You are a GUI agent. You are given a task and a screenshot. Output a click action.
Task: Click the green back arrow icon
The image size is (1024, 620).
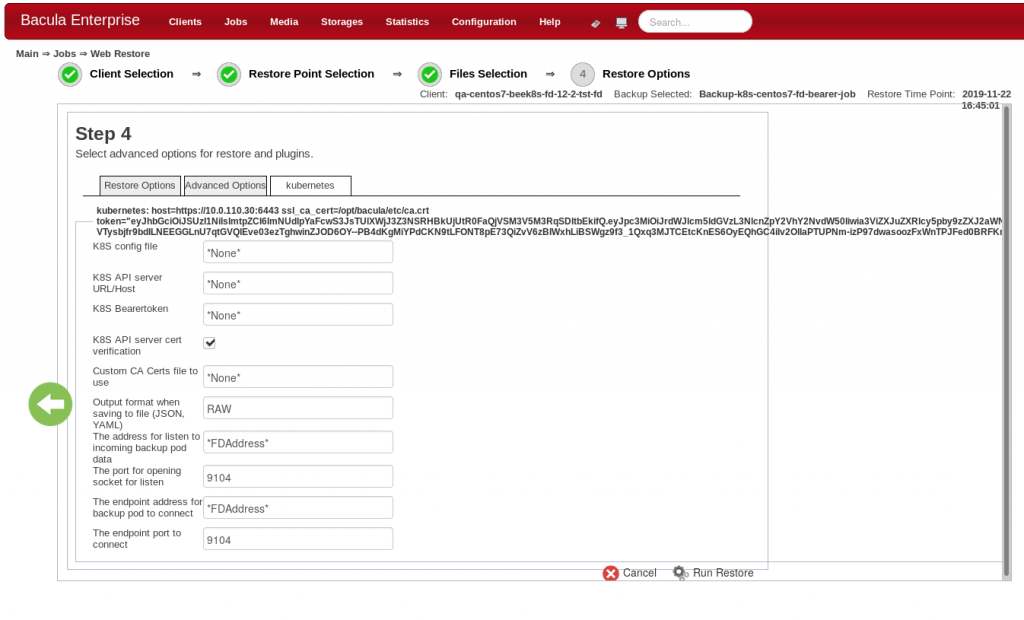50,404
